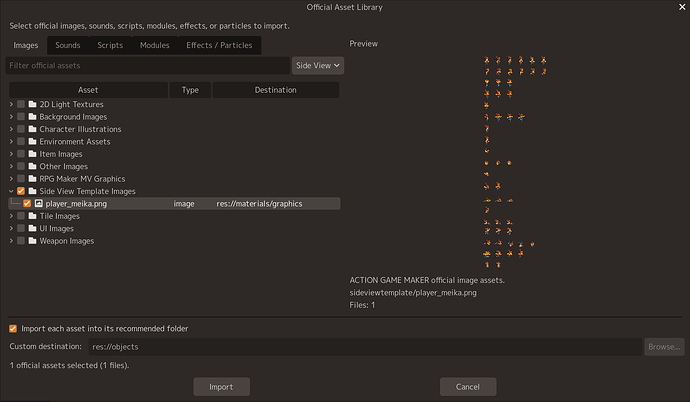Expand the Tile Images folder

11,216
